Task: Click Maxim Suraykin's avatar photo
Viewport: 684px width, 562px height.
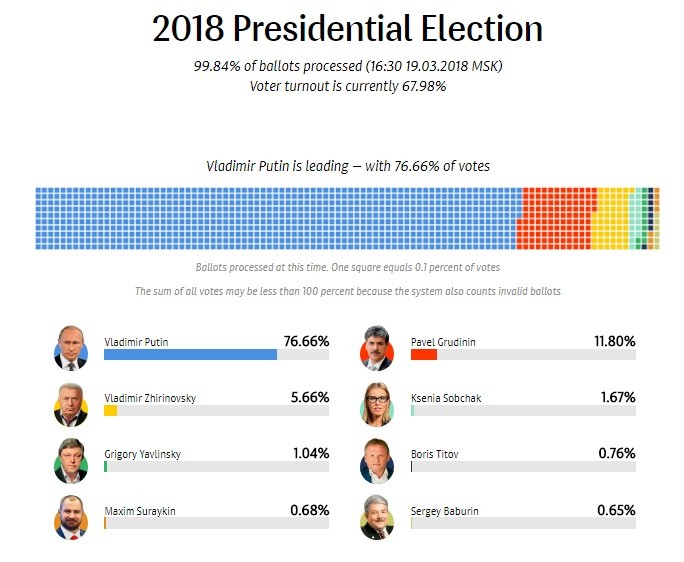Action: coord(71,516)
